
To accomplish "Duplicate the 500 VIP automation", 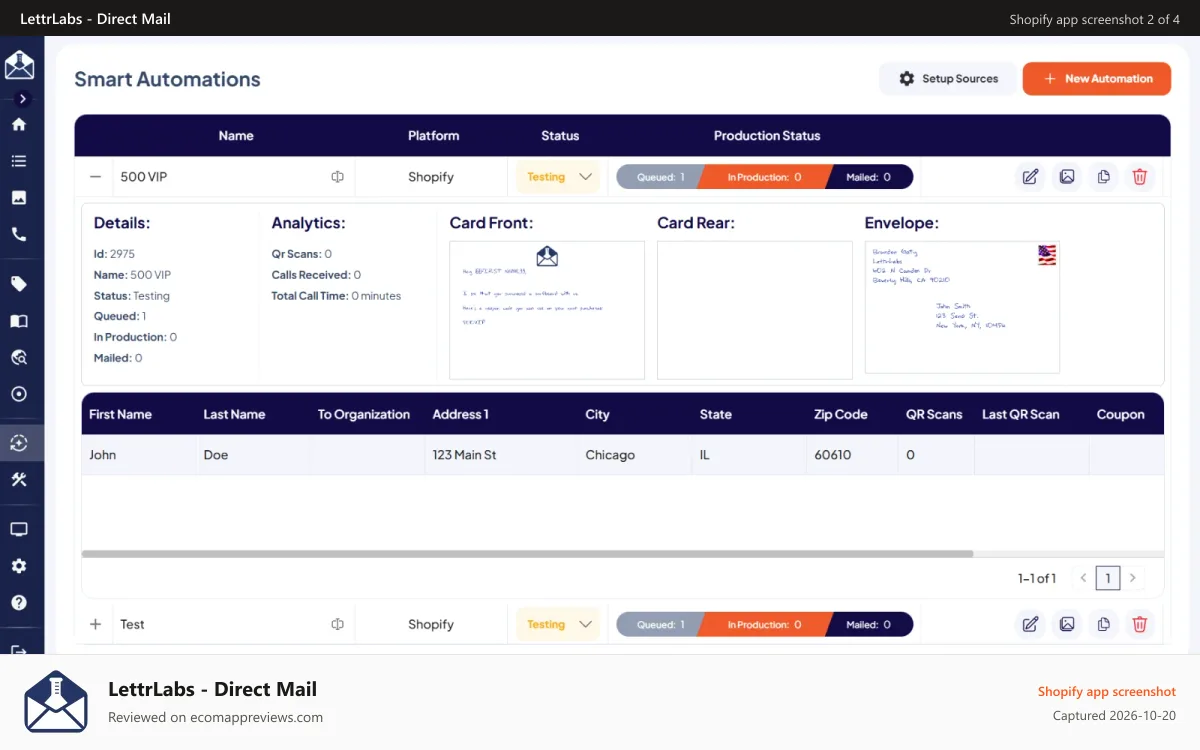I will 1103,177.
